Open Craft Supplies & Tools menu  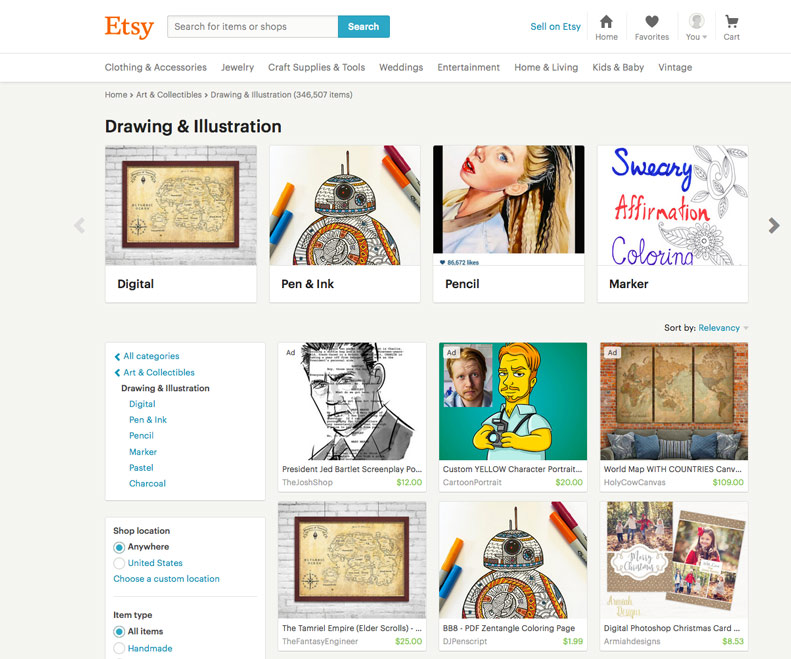[x=316, y=68]
